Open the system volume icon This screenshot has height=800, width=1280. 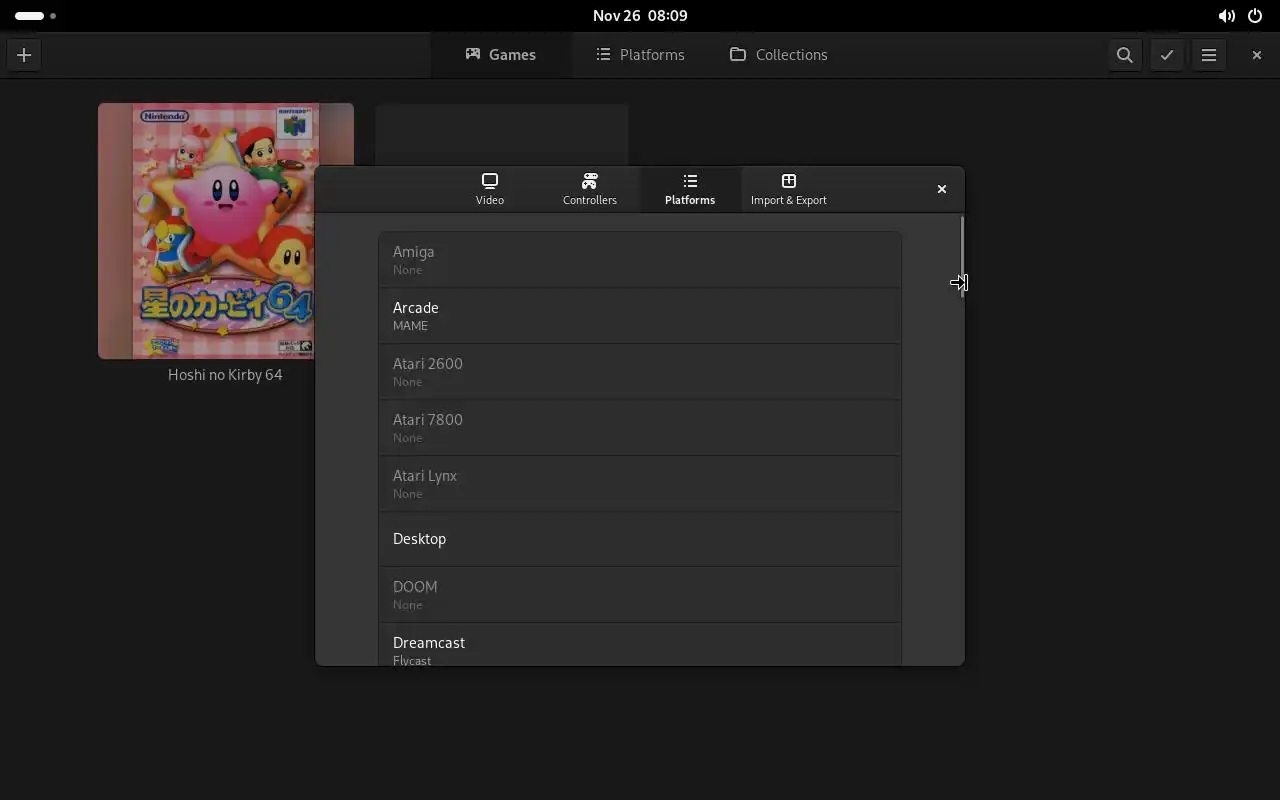[1226, 16]
